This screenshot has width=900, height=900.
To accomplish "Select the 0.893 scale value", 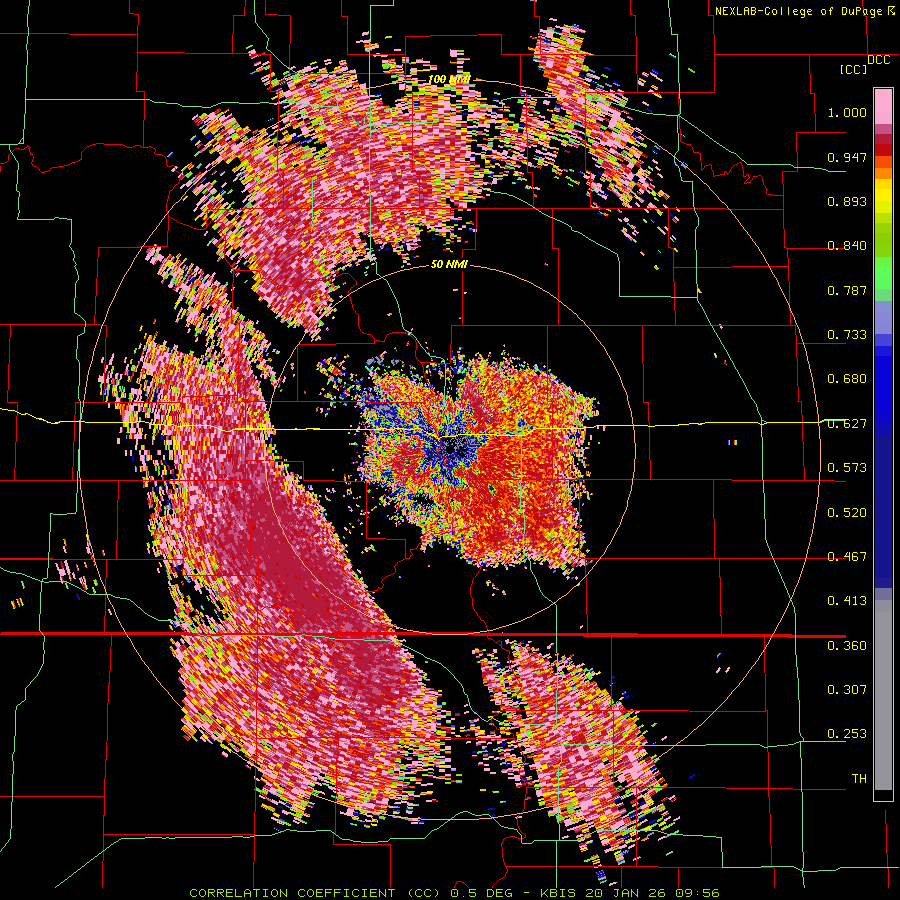I will point(847,201).
